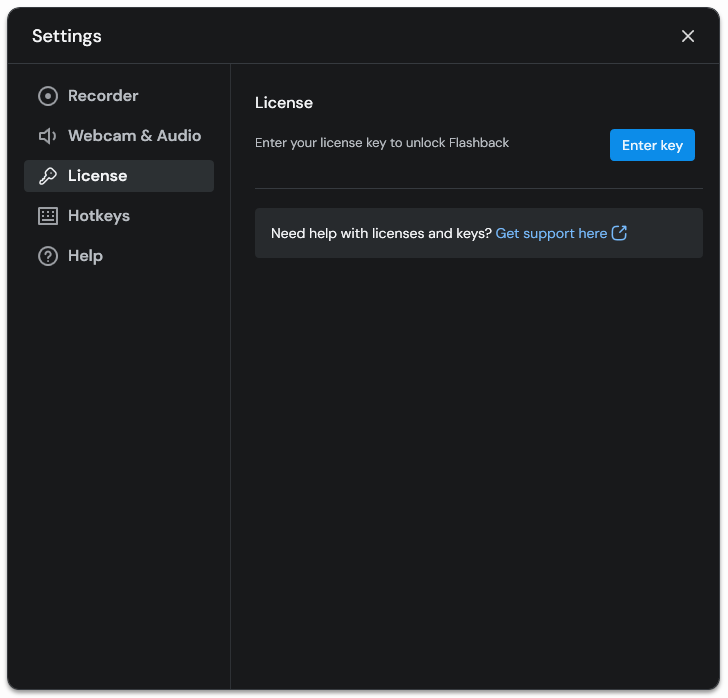Screen dimensions: 728x698
Task: Click the question mark Help icon
Action: point(48,256)
